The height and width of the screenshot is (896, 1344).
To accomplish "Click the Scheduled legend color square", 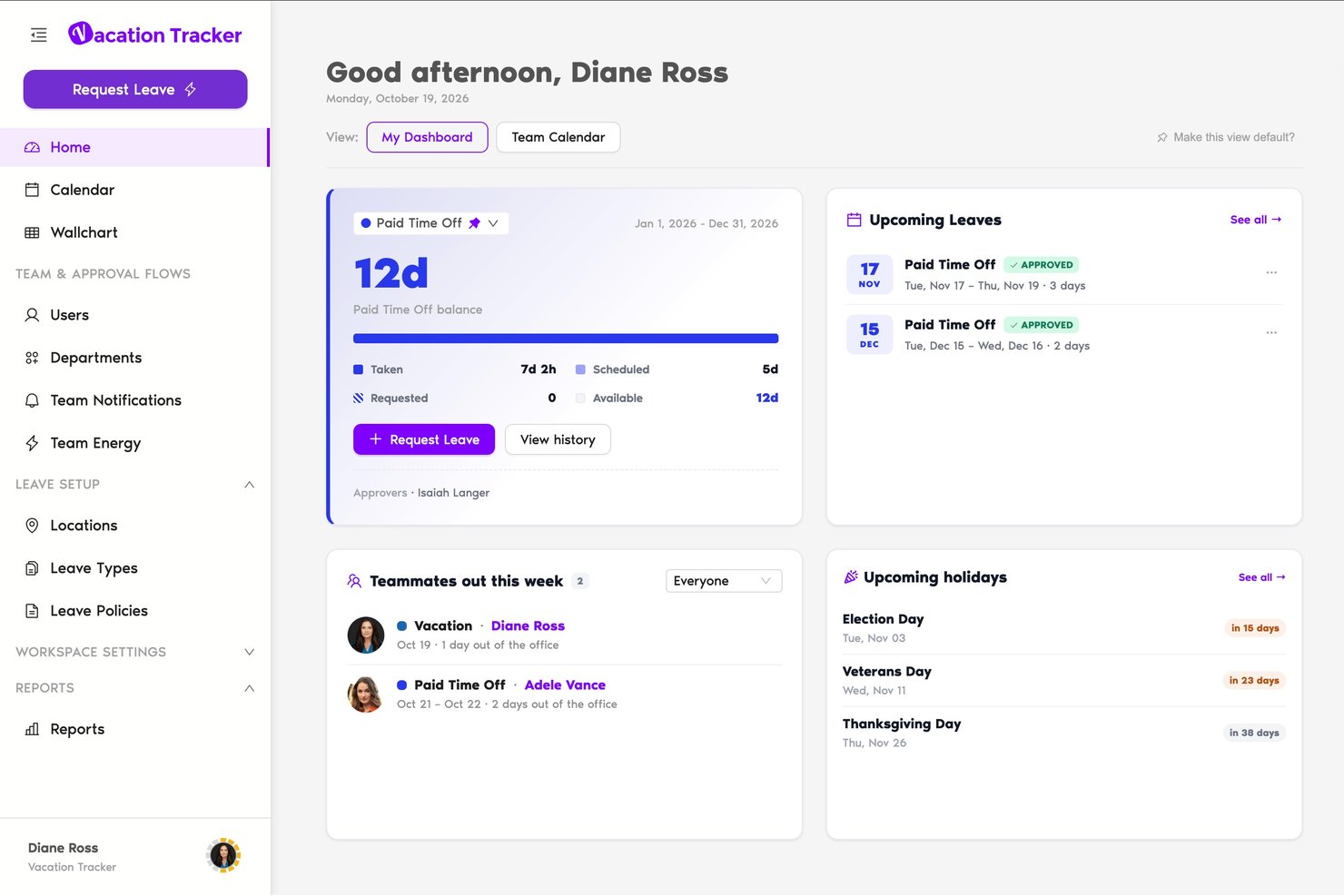I will 580,369.
